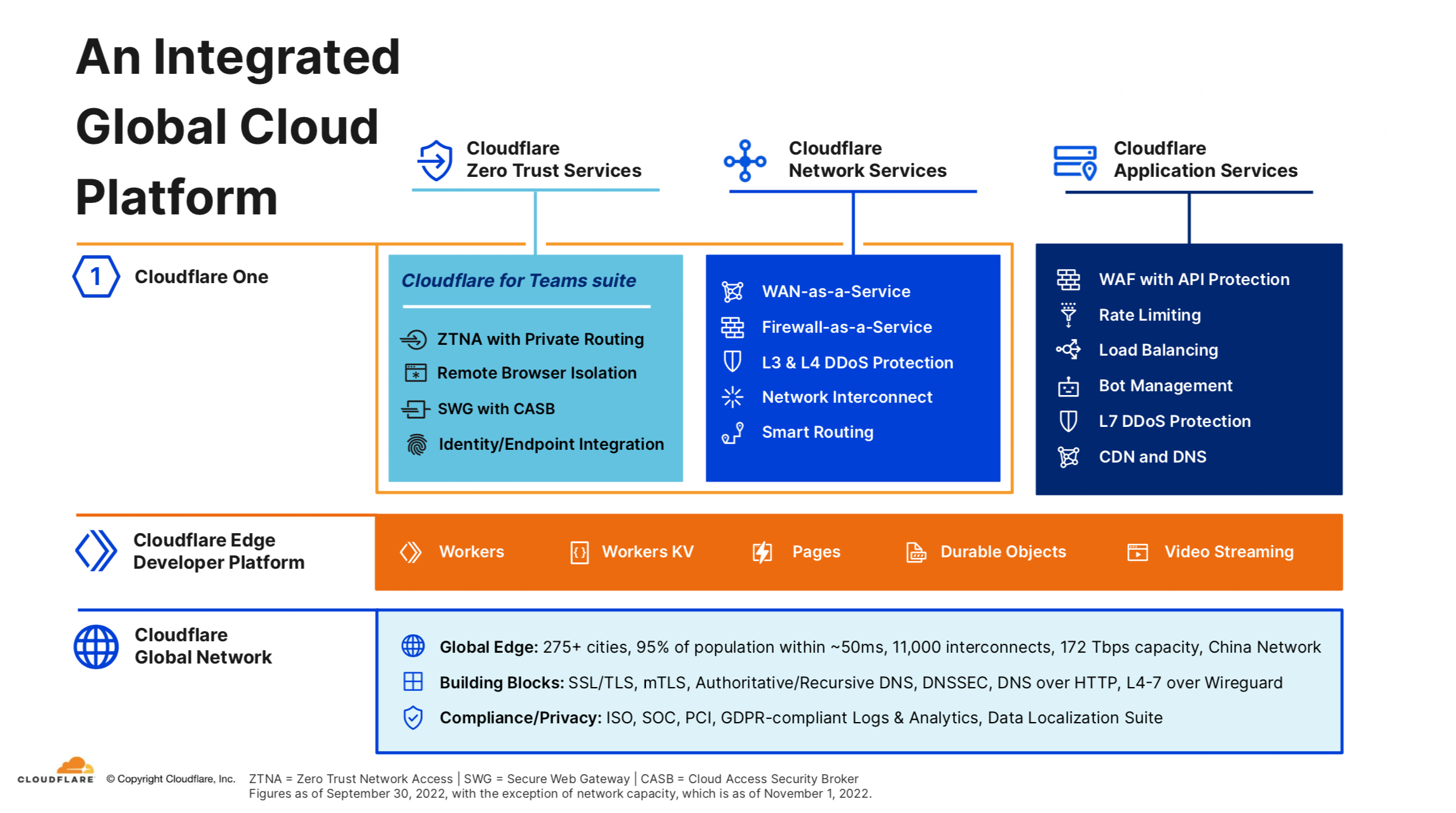Click the Global Network globe icon

point(96,646)
